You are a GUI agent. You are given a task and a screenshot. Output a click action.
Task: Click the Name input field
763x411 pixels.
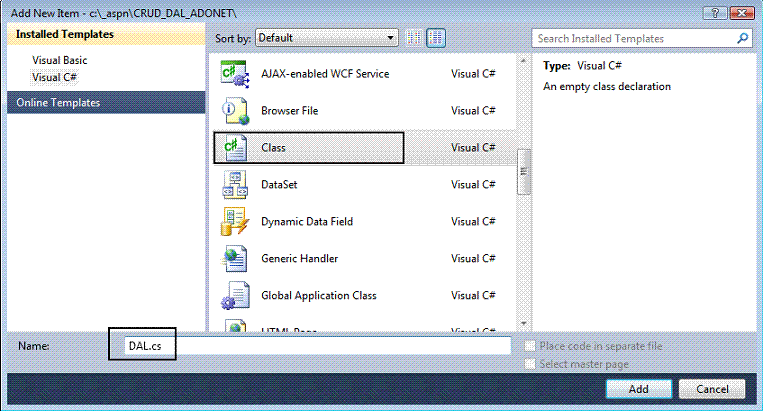click(317, 346)
